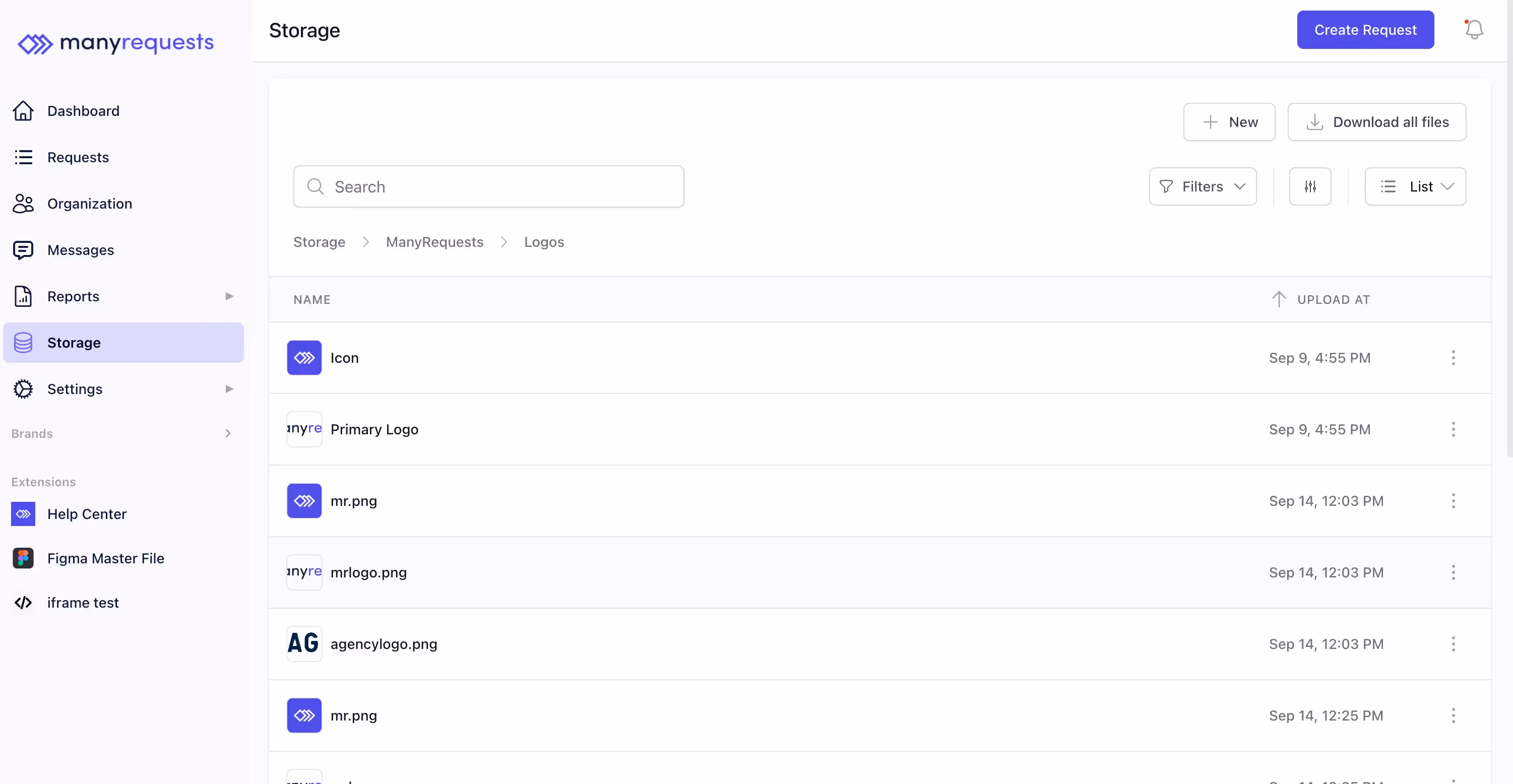Sort by UPLOAD AT column header
1513x784 pixels.
[1333, 300]
